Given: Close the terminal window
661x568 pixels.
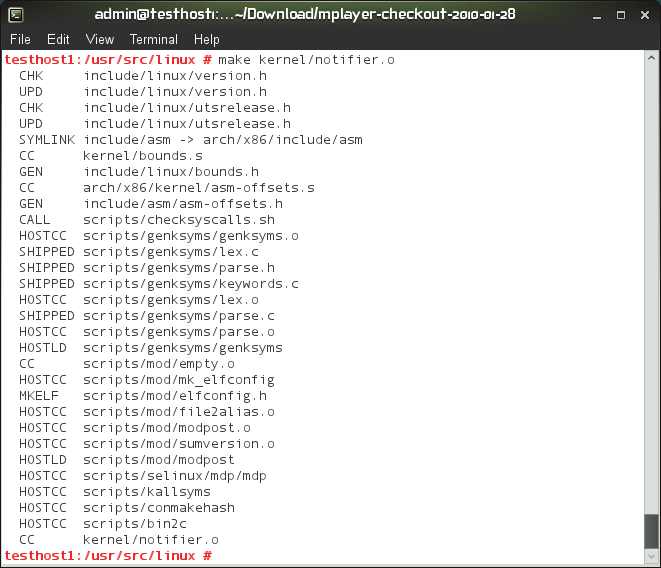Looking at the screenshot, I should click(x=645, y=16).
